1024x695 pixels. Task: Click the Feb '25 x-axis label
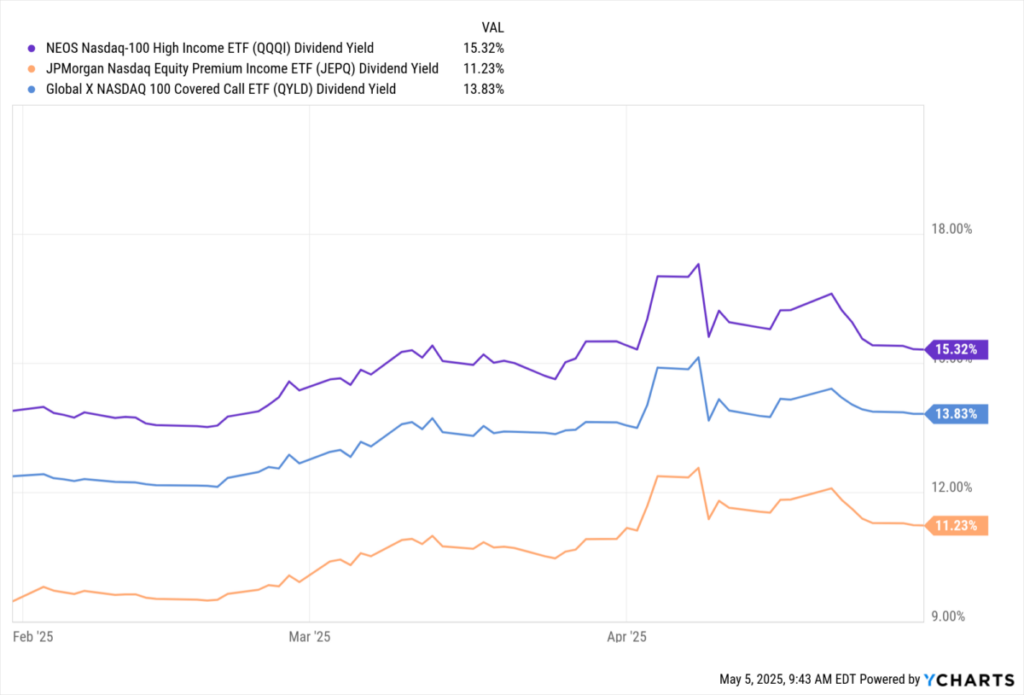pyautogui.click(x=31, y=636)
